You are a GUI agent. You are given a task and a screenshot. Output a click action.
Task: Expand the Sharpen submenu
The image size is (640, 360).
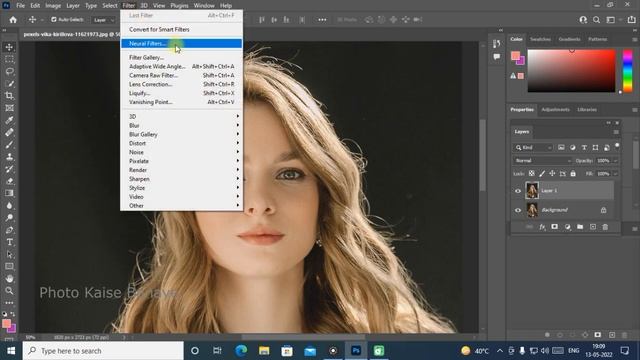point(181,179)
